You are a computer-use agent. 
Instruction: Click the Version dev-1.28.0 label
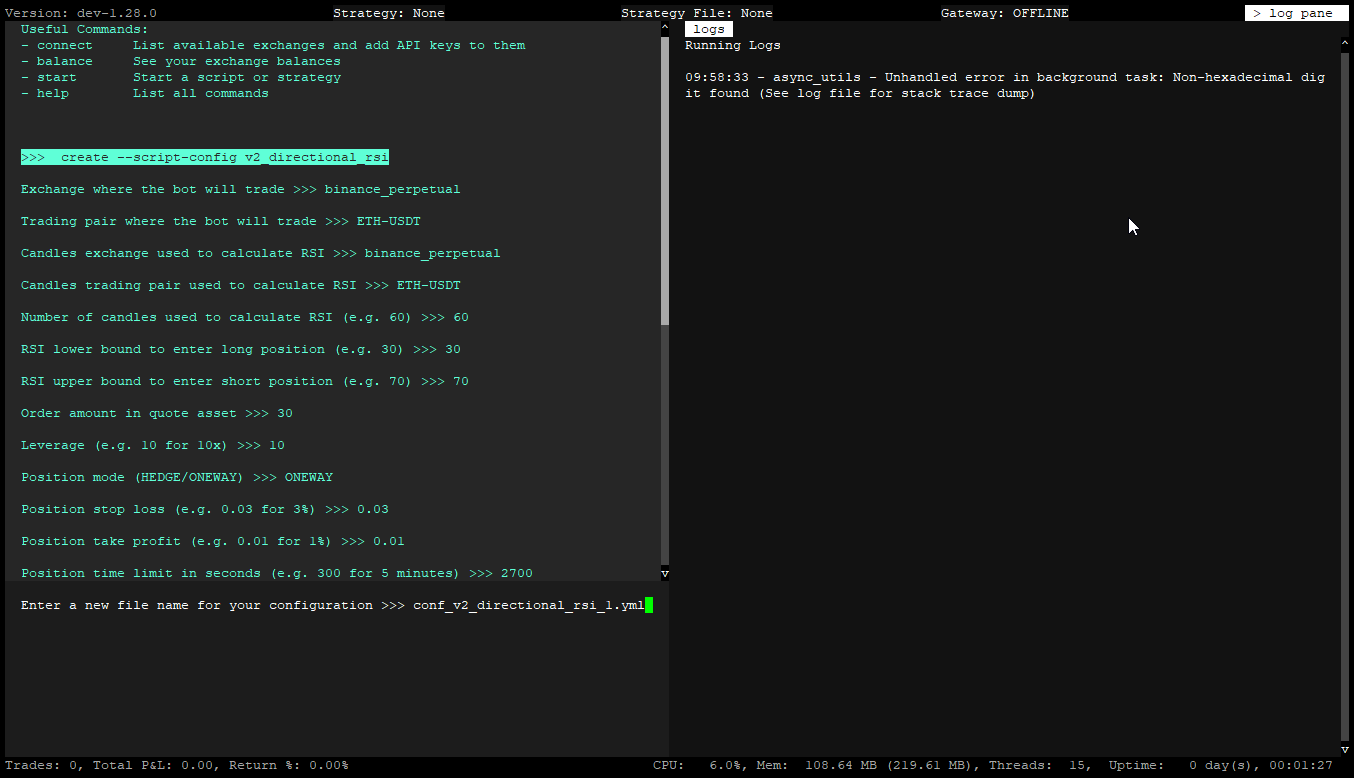(x=81, y=13)
